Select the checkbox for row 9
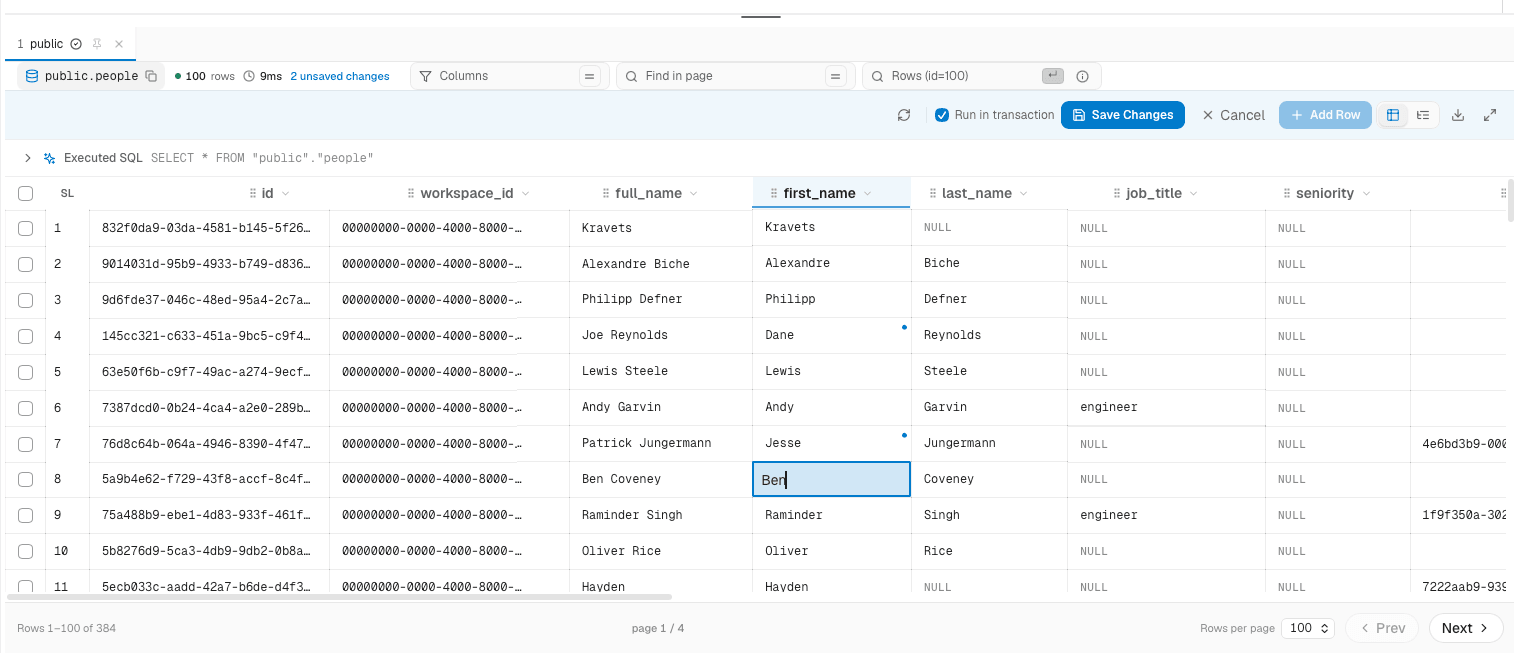This screenshot has width=1514, height=653. [x=26, y=516]
